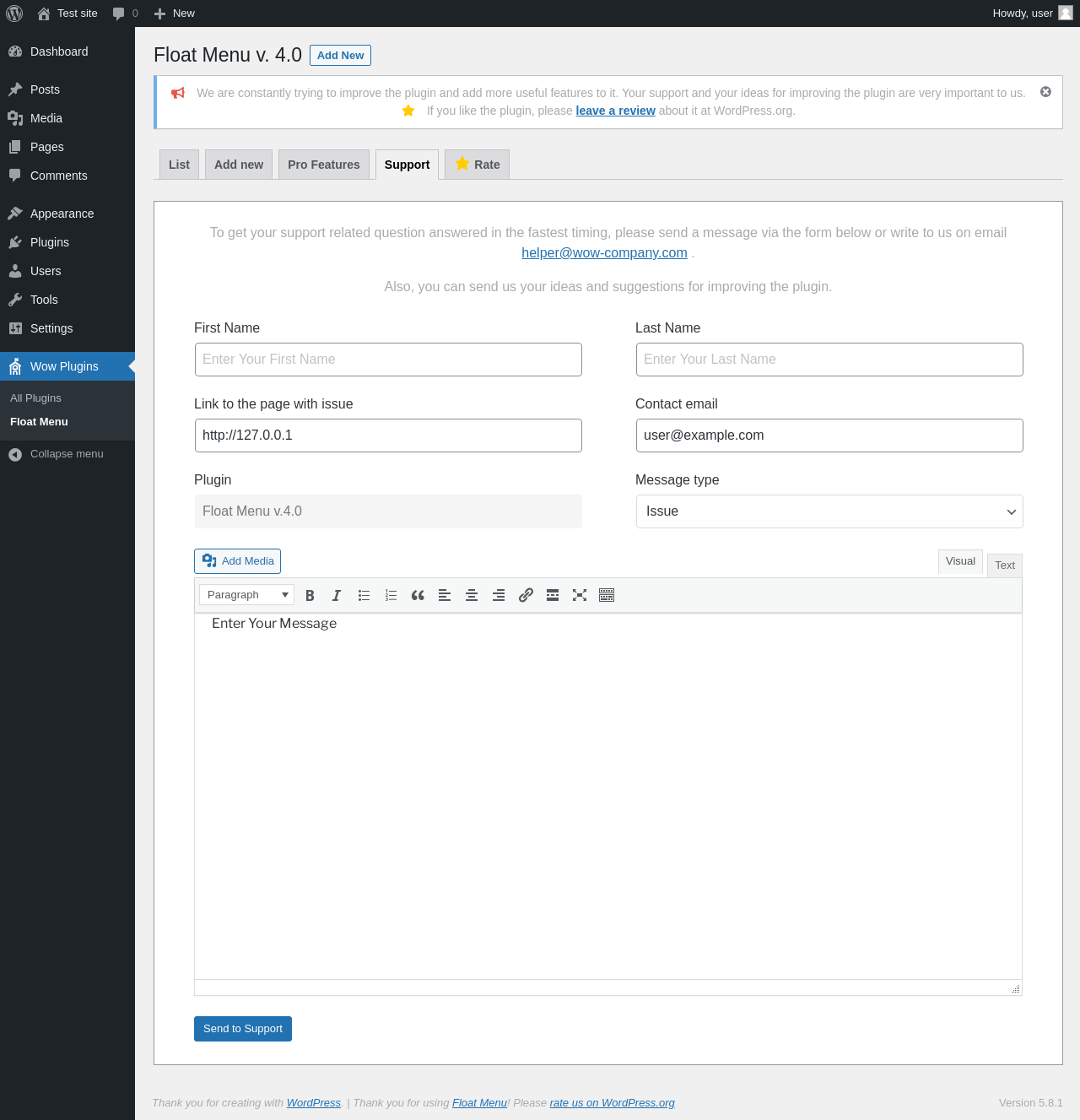Image resolution: width=1080 pixels, height=1120 pixels.
Task: Switch to the List tab
Action: [x=179, y=165]
